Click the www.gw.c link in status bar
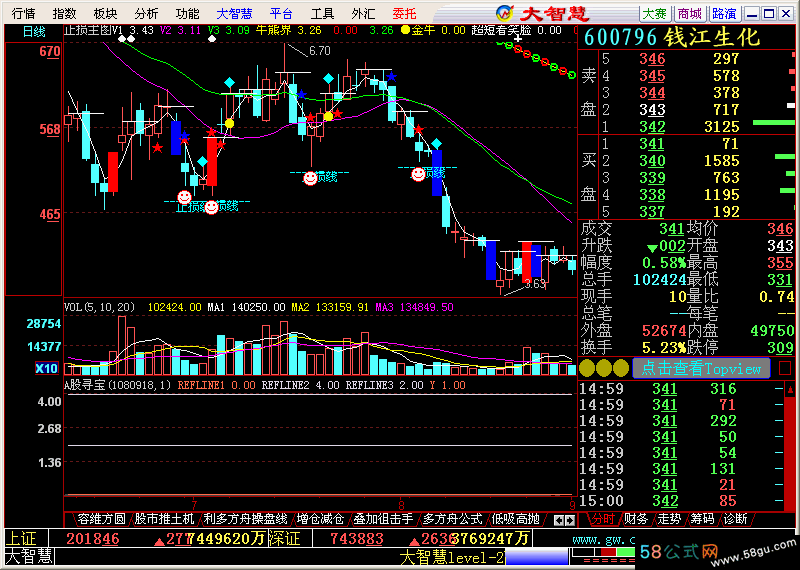The height and width of the screenshot is (570, 800). [604, 538]
